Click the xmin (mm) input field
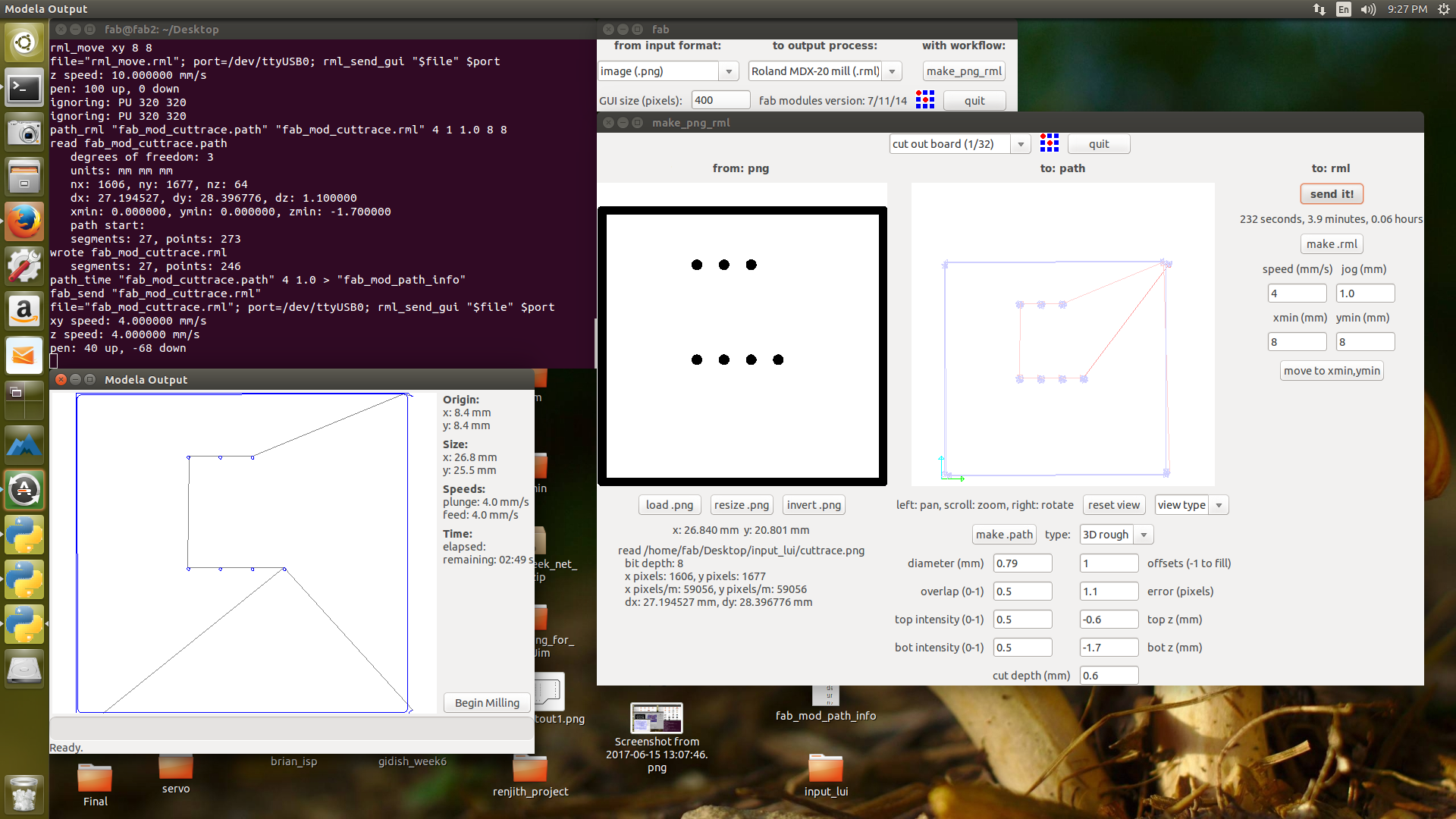This screenshot has height=819, width=1456. click(1297, 342)
